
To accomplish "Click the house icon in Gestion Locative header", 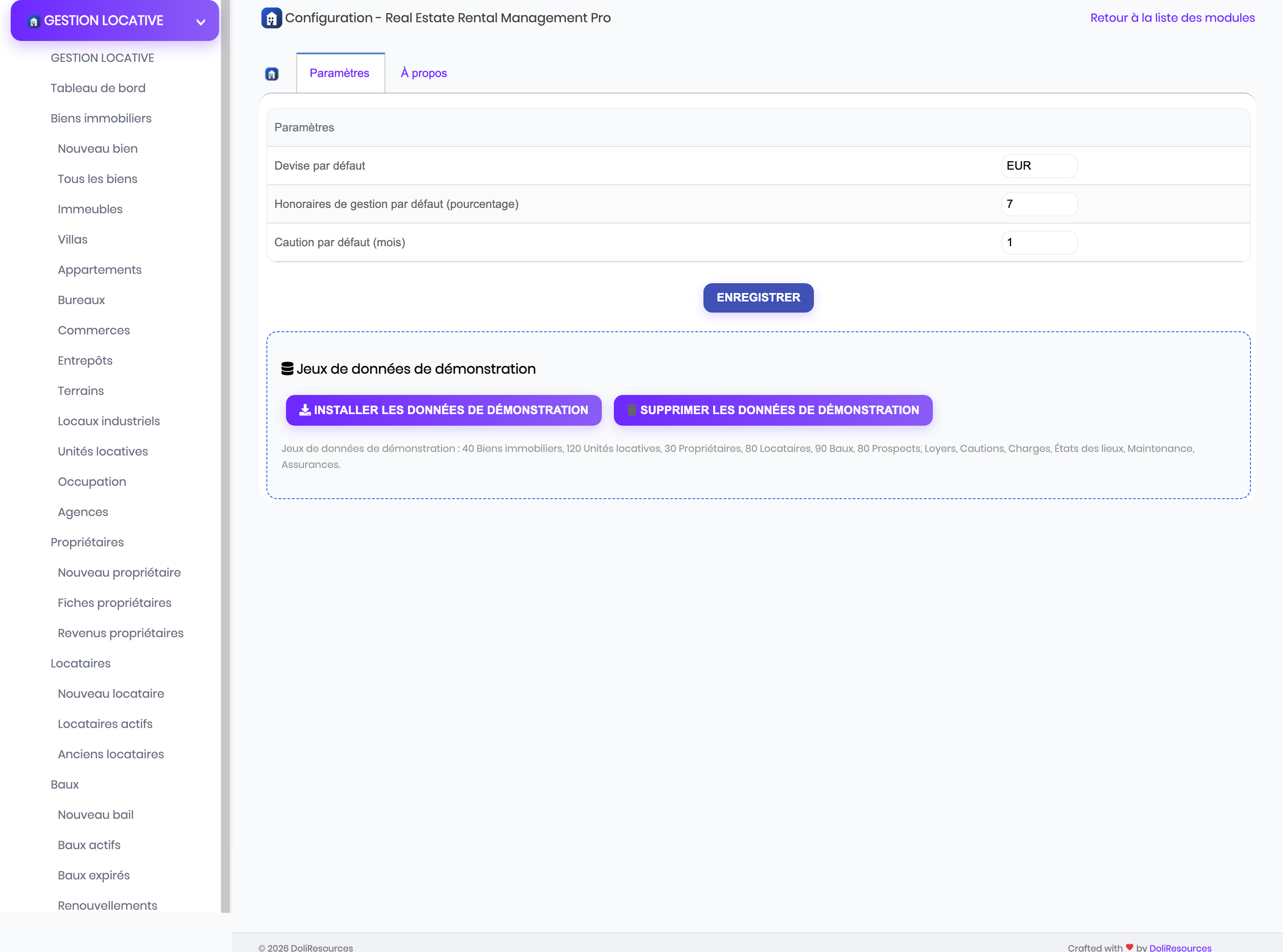I will click(x=34, y=22).
